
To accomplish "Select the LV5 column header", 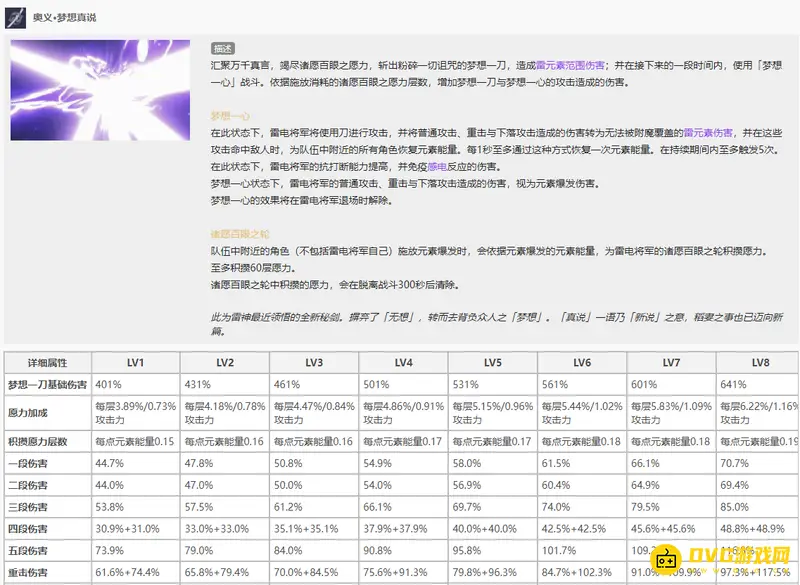I will click(x=491, y=362).
